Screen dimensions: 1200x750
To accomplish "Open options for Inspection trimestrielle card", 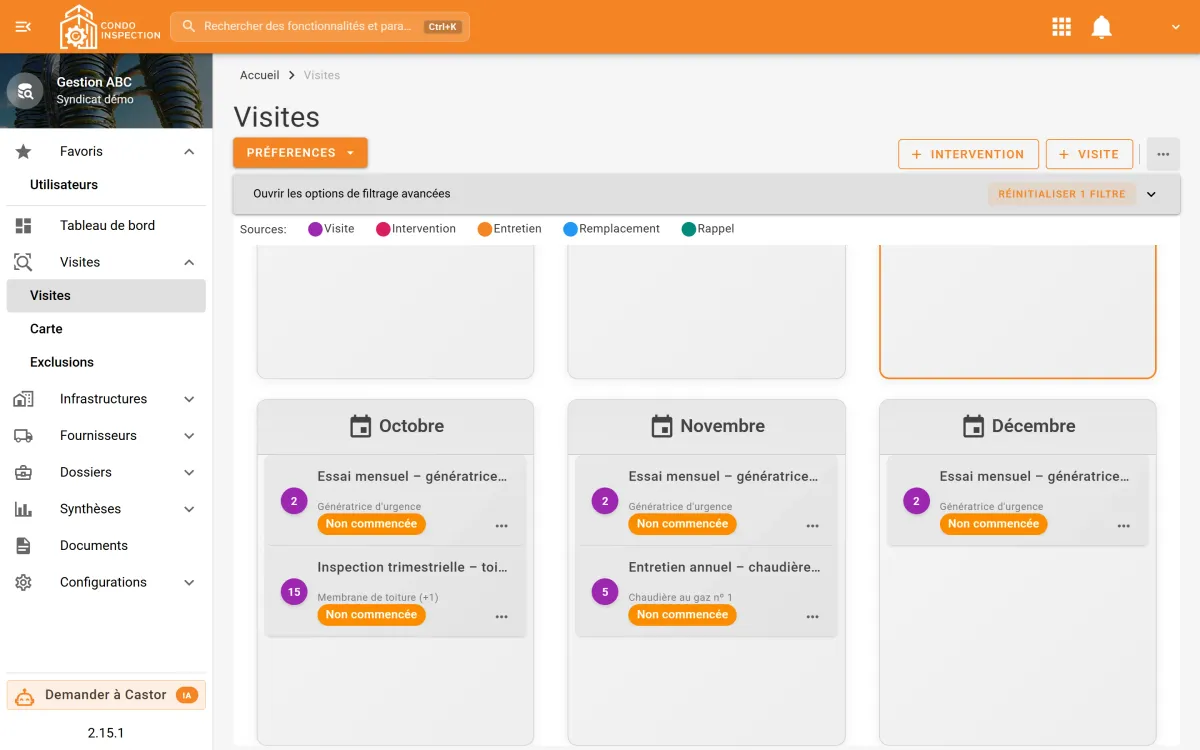I will (502, 617).
